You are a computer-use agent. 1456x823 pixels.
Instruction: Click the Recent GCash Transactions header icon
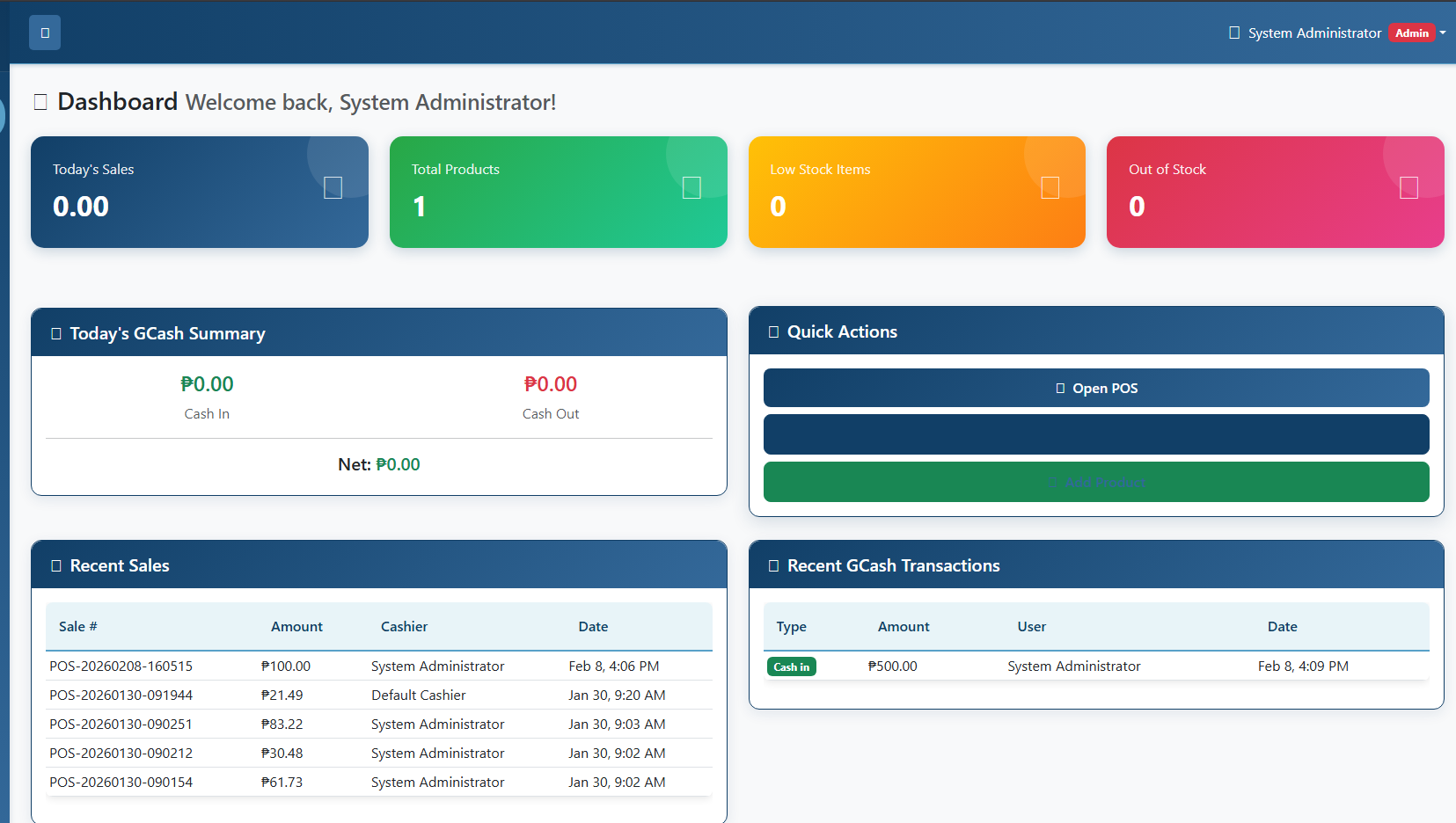pos(773,565)
